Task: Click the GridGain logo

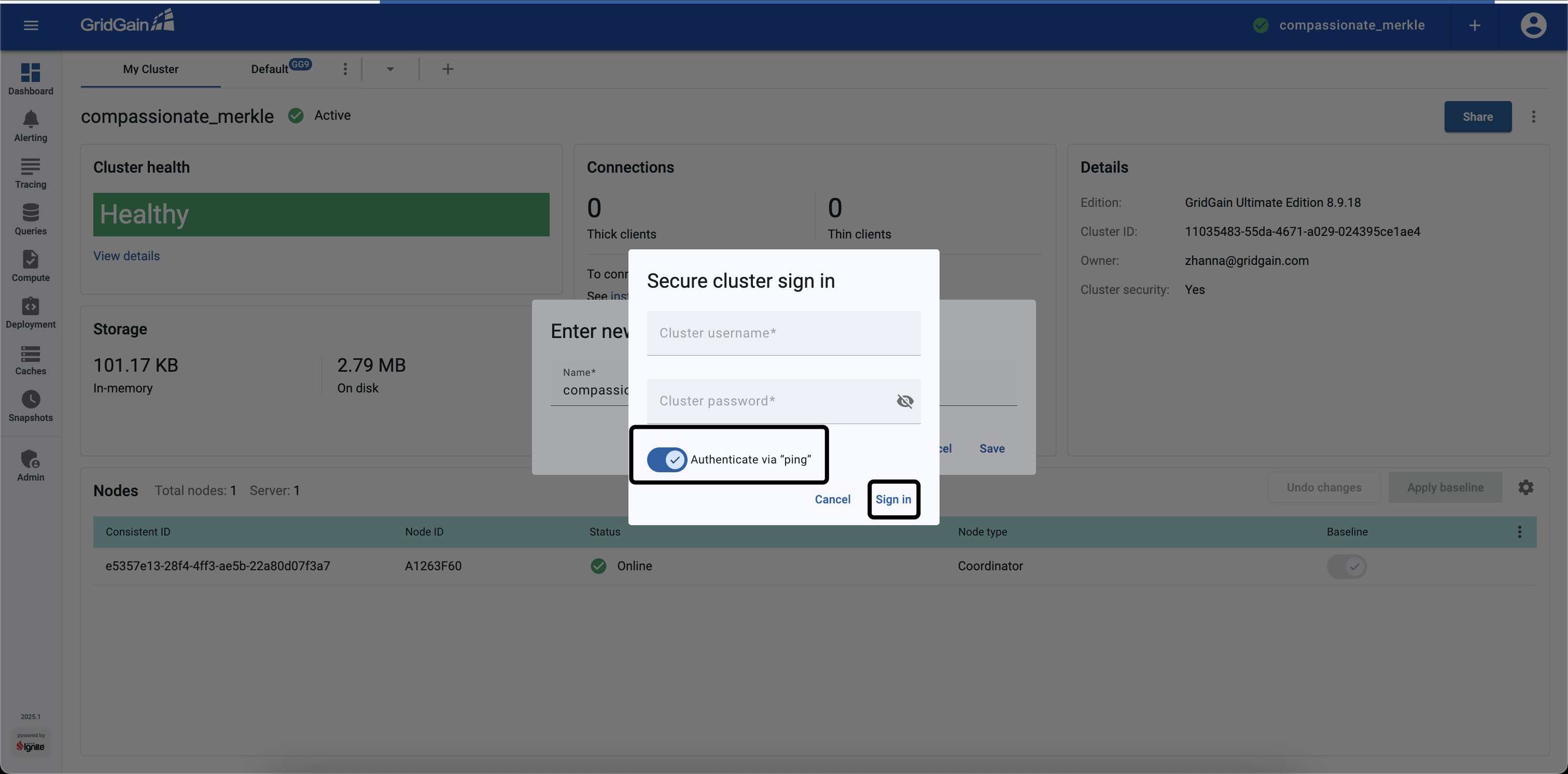Action: click(x=127, y=21)
